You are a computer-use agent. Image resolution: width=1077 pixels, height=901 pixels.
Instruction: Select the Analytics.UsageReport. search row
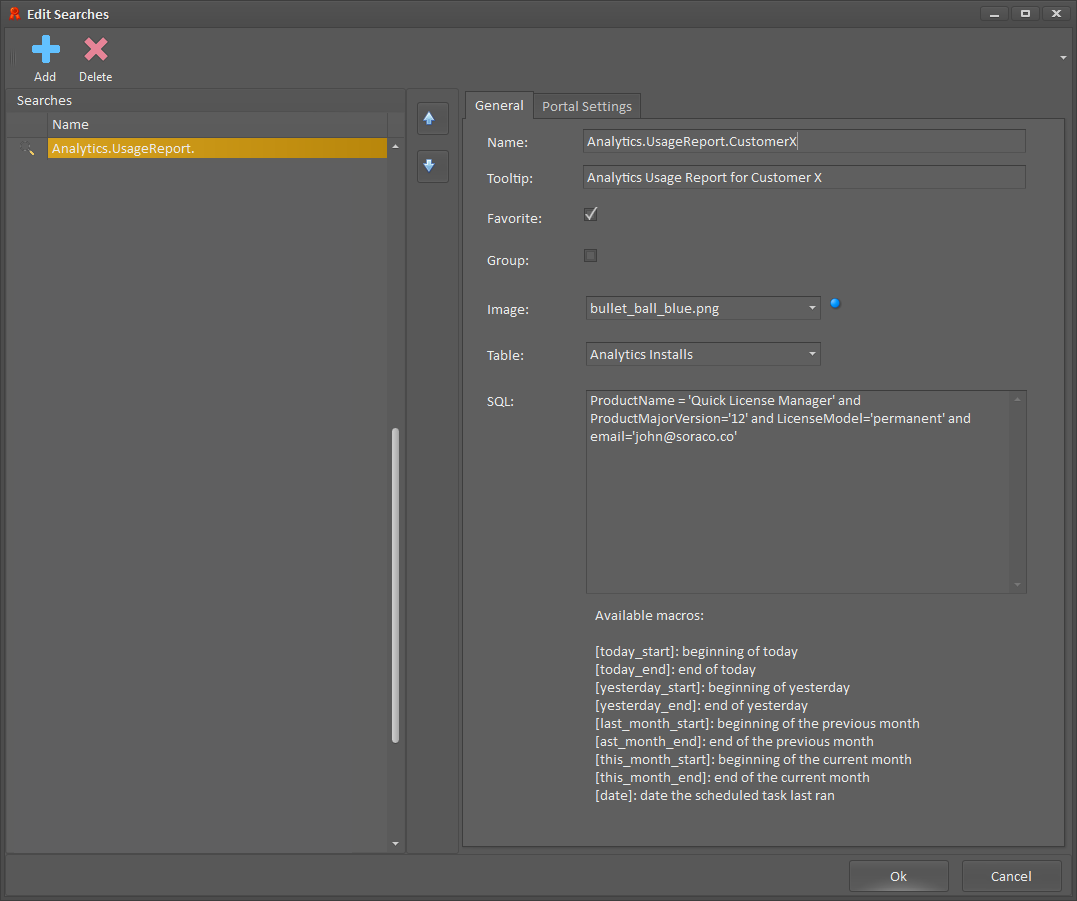point(217,148)
